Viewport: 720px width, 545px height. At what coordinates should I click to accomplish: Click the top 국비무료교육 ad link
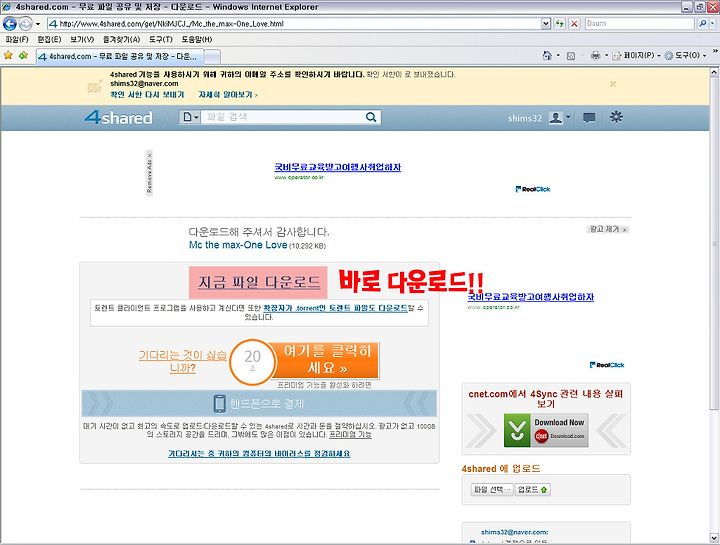click(x=338, y=167)
